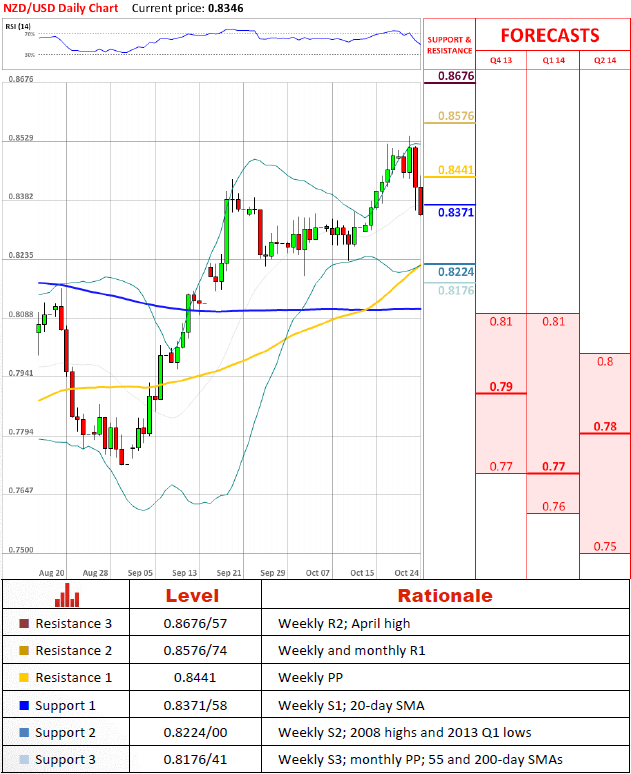
Task: Click the Resistance 1 yellow color swatch
Action: (24, 677)
